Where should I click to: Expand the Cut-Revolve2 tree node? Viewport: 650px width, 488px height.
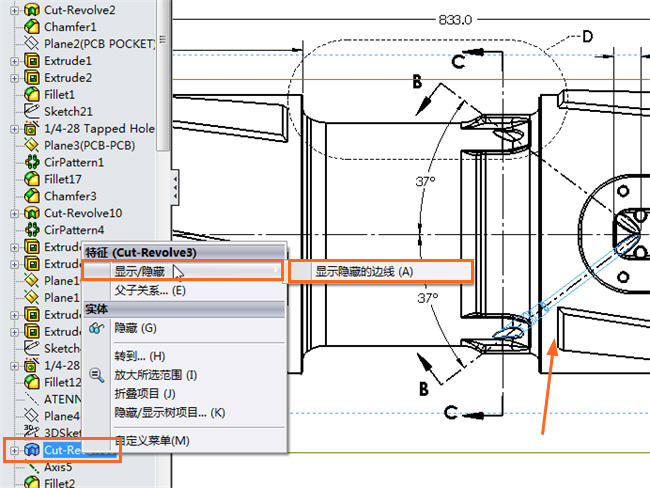pos(14,10)
